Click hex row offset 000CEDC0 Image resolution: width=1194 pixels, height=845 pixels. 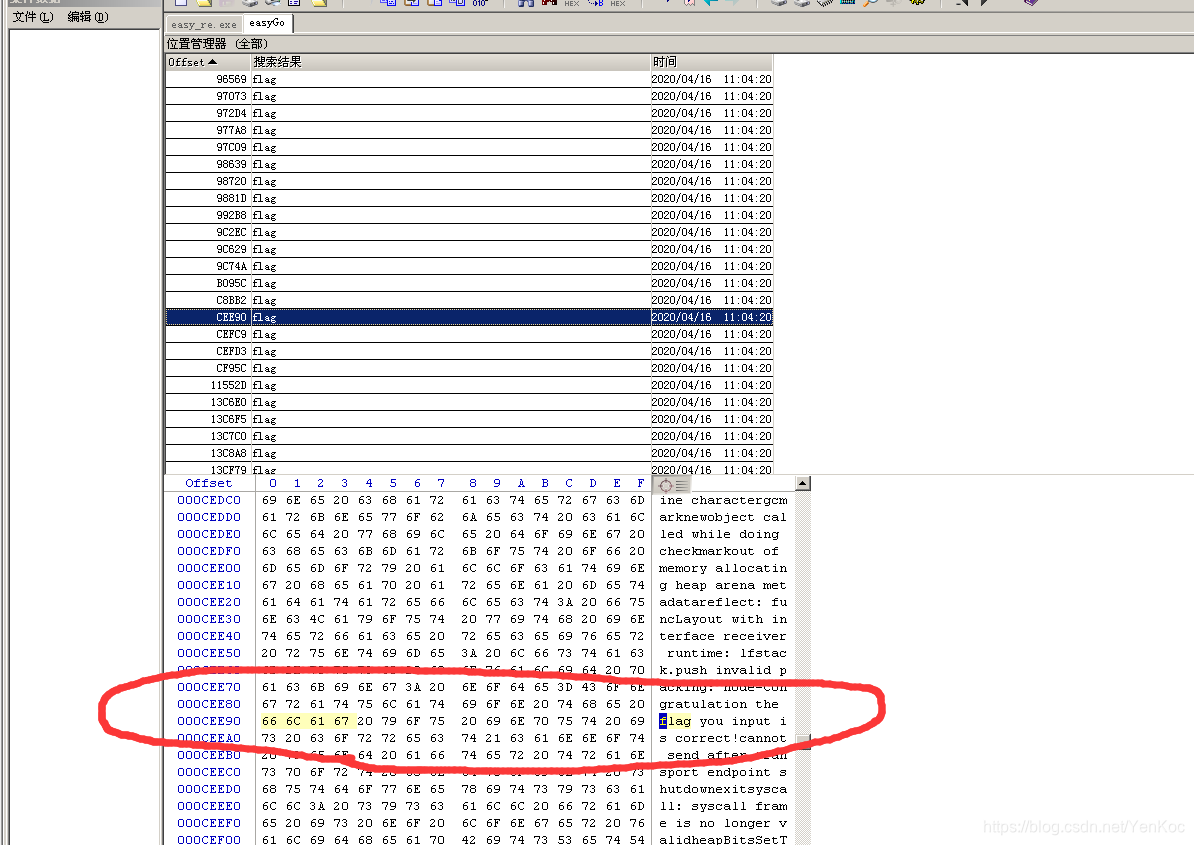[x=209, y=500]
